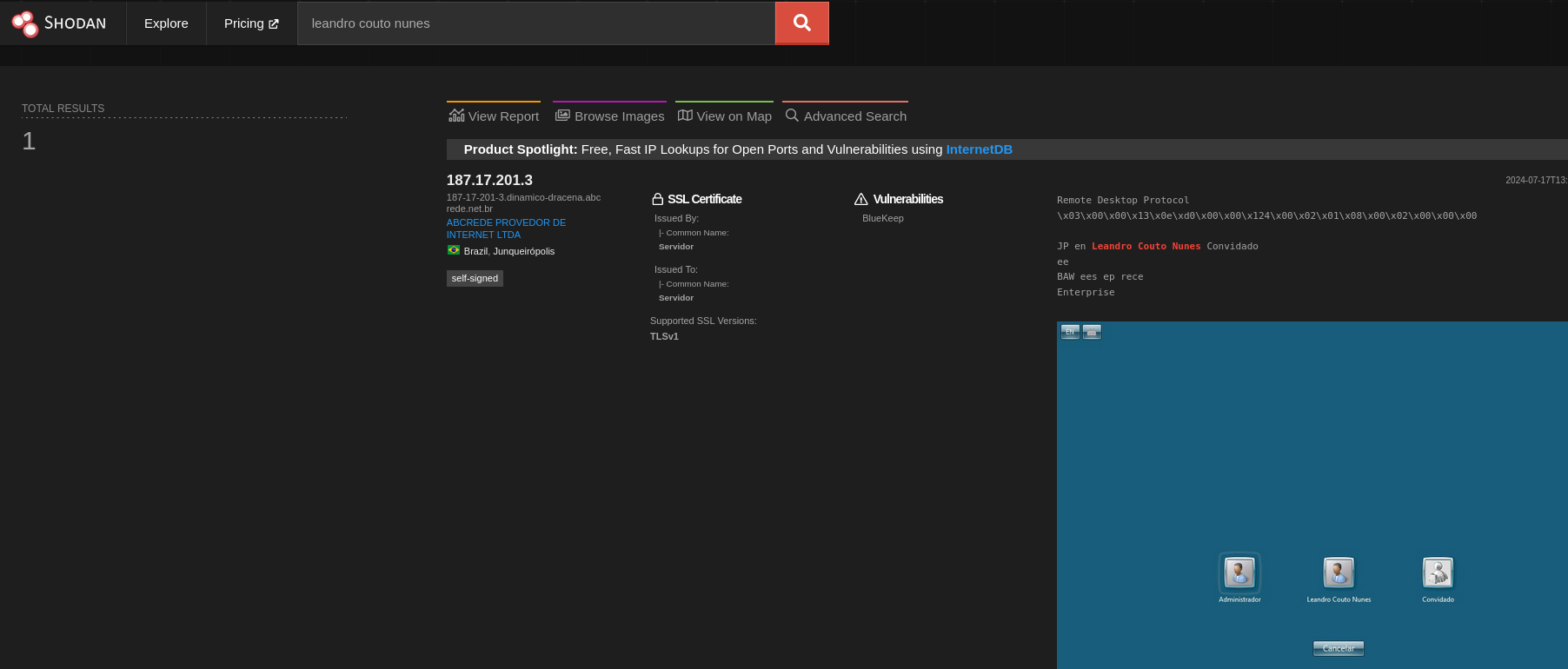This screenshot has height=669, width=1568.
Task: Click the Browse Images picture icon
Action: 562,116
